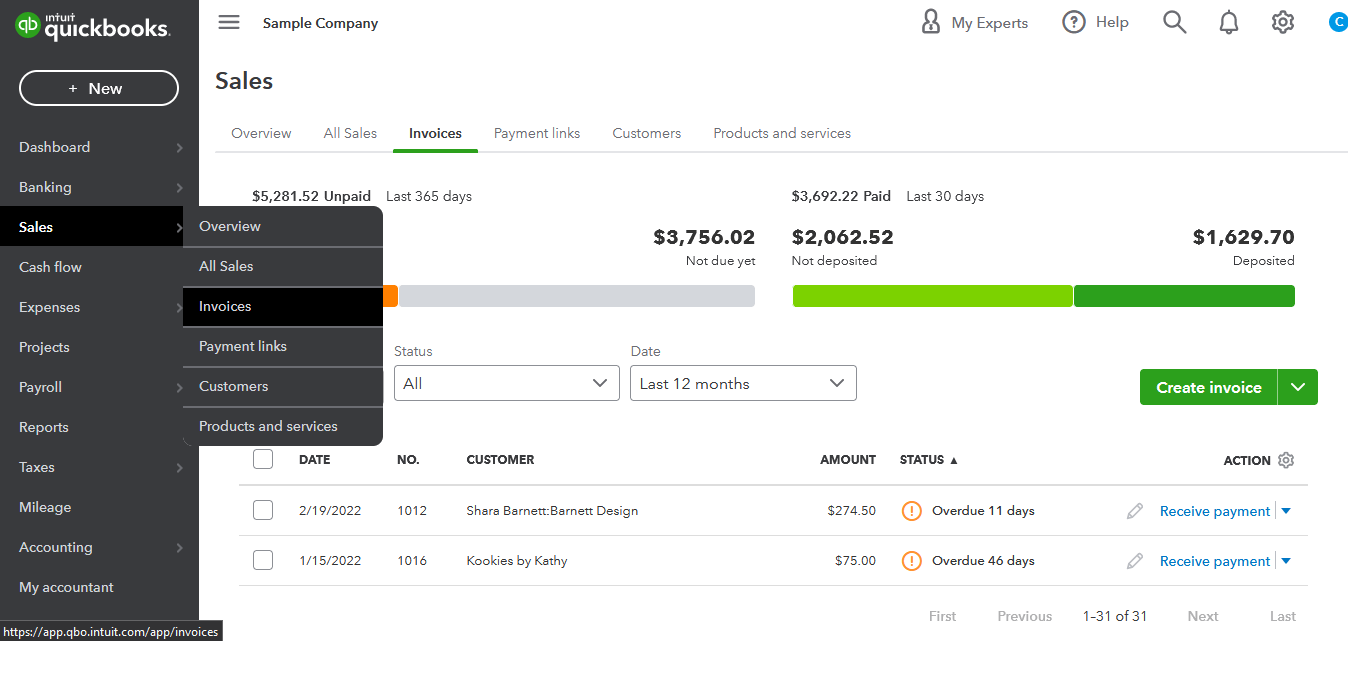Viewport: 1363px width, 685px height.
Task: Select the header checkbox to select all invoices
Action: click(262, 458)
